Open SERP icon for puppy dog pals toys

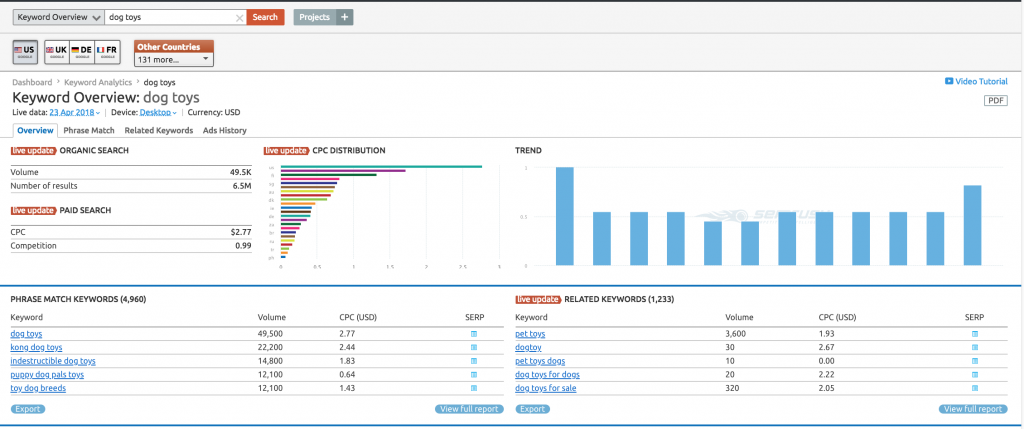(474, 375)
